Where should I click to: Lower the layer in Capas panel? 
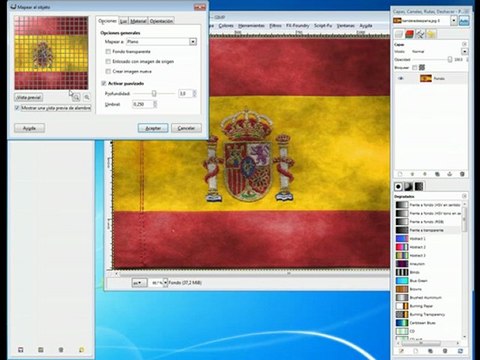point(425,174)
